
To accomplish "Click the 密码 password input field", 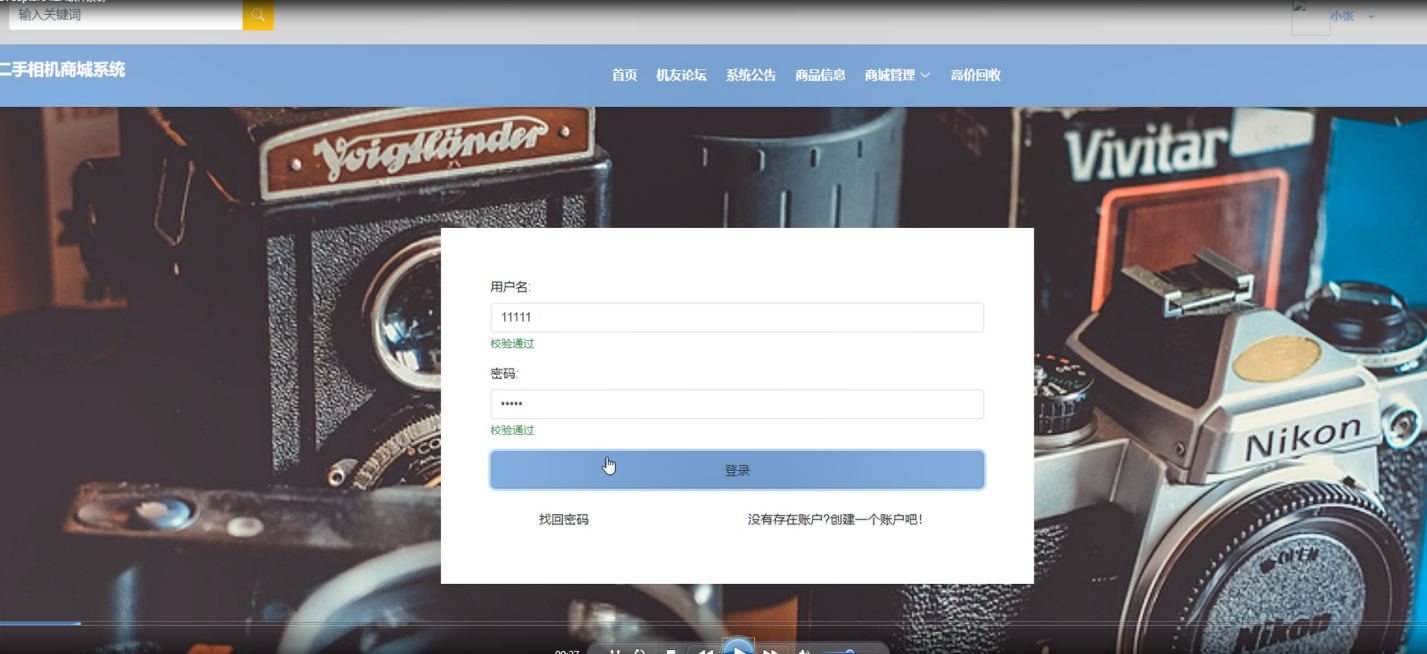I will click(737, 404).
